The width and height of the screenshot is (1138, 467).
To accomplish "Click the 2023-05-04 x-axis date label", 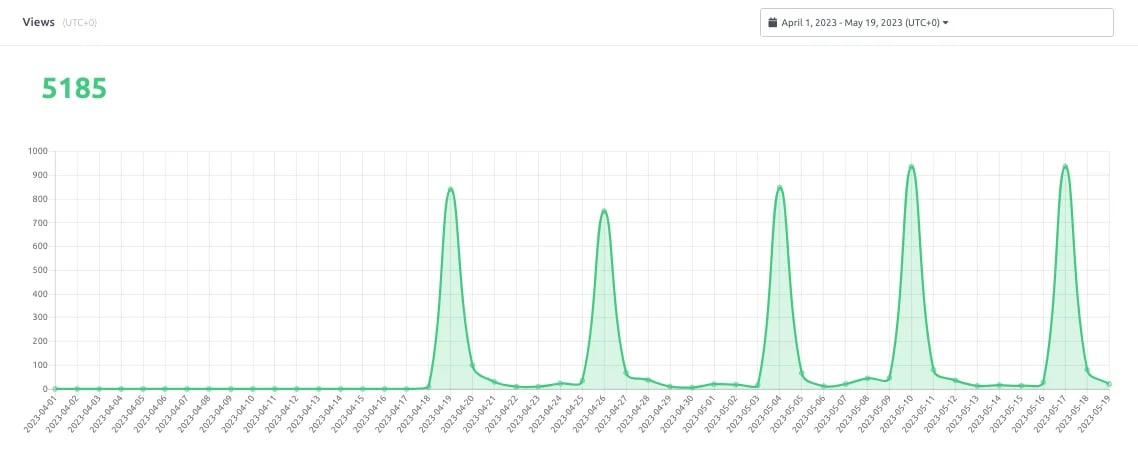I will click(x=764, y=415).
